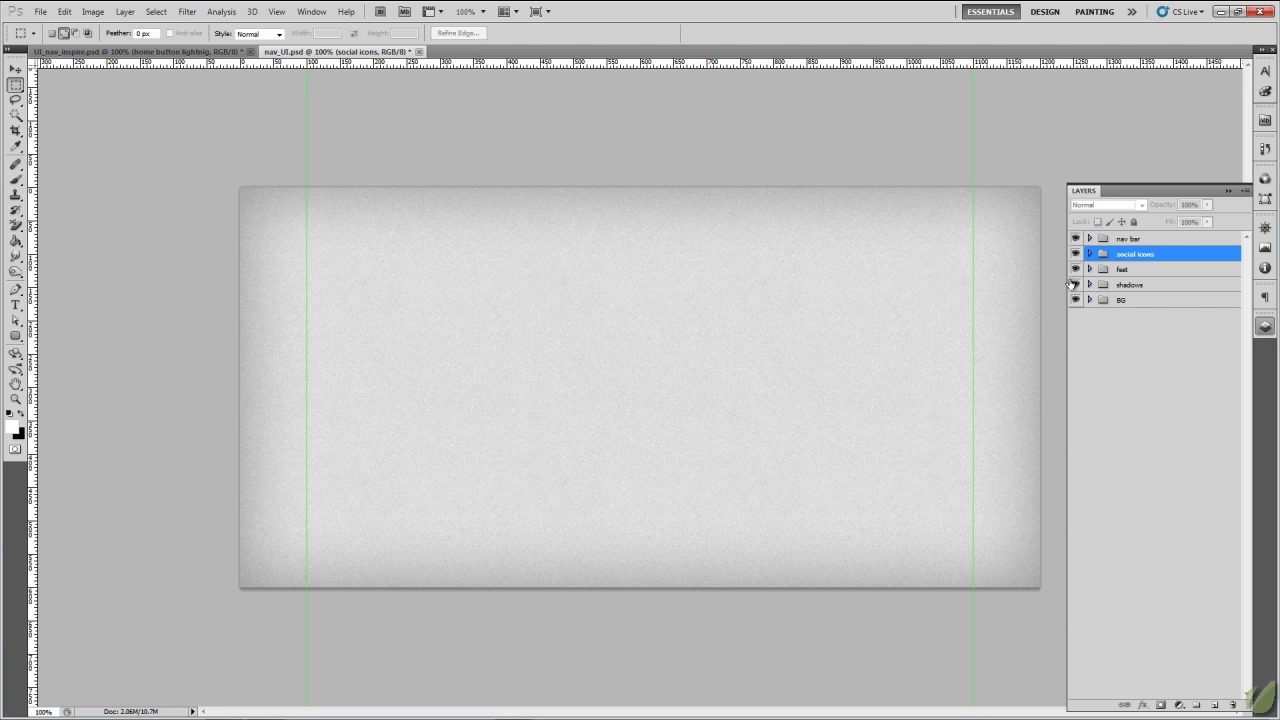Launch Adobe Bridge from the application bar
Image resolution: width=1280 pixels, height=720 pixels.
tap(380, 12)
